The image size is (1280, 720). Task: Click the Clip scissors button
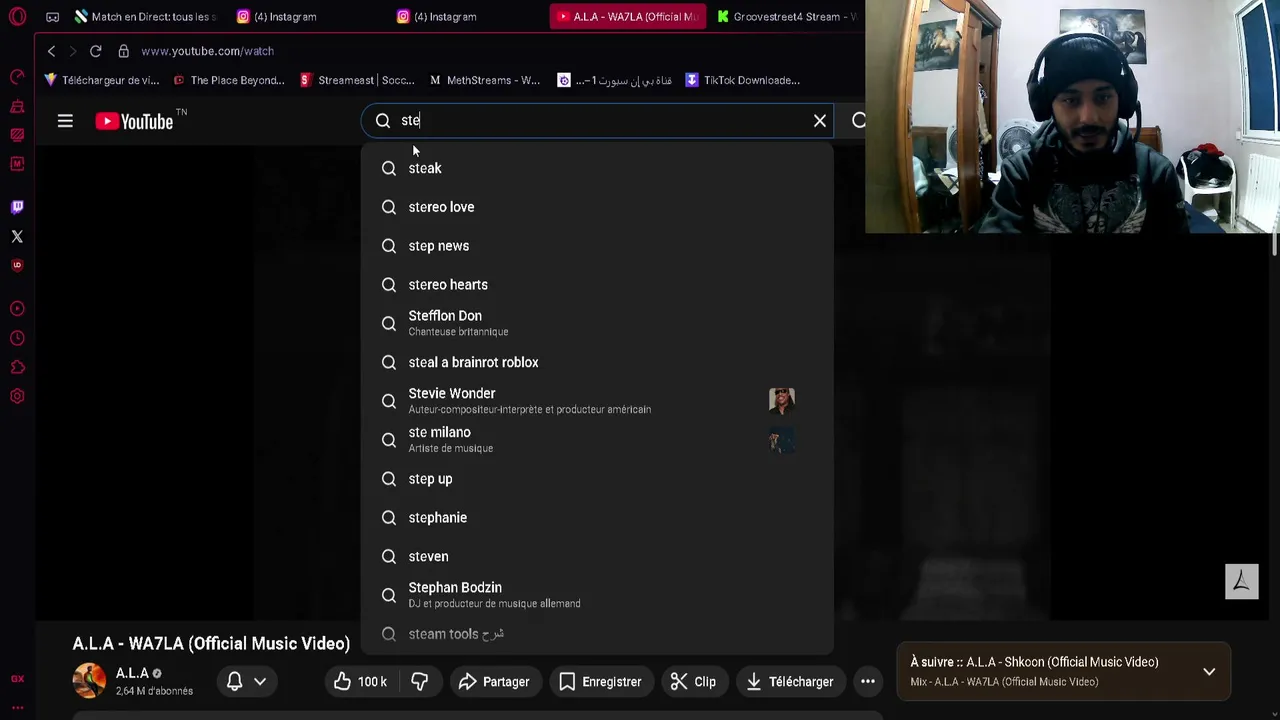point(693,682)
